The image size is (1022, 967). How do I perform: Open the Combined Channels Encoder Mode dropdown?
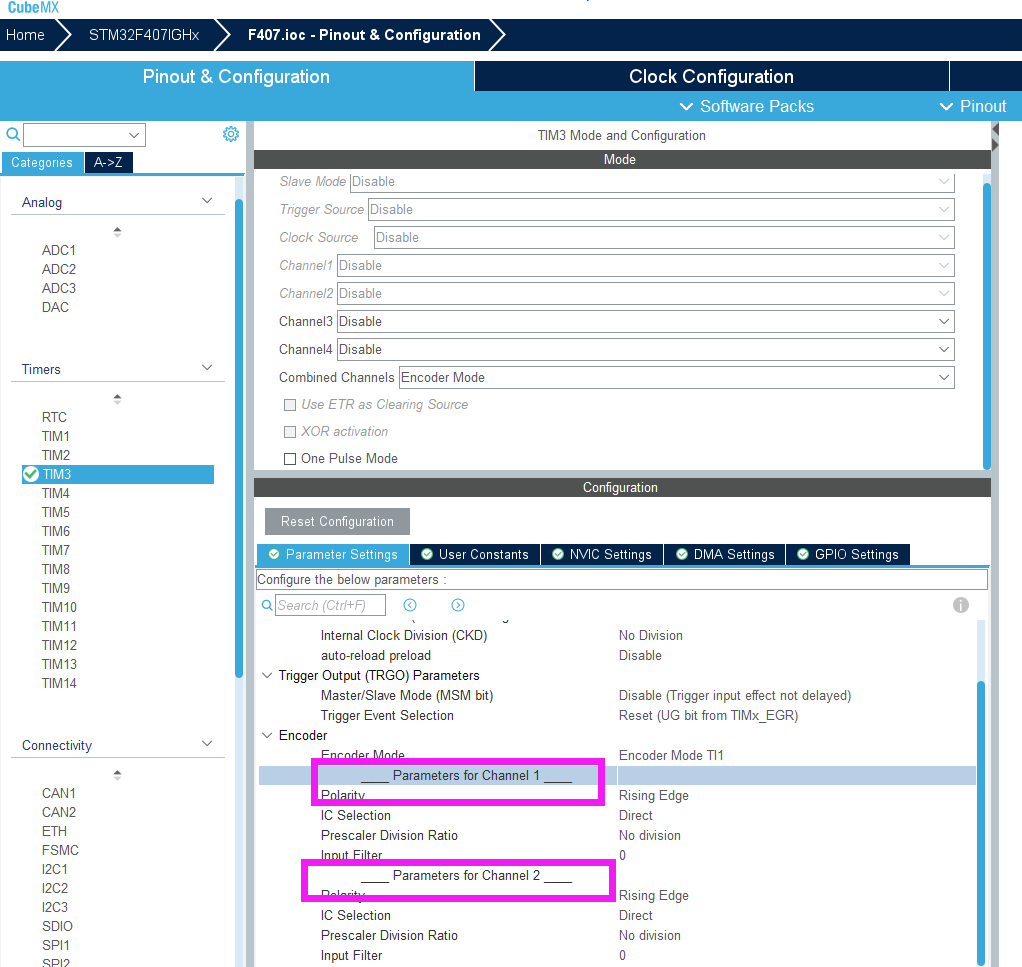pos(677,378)
